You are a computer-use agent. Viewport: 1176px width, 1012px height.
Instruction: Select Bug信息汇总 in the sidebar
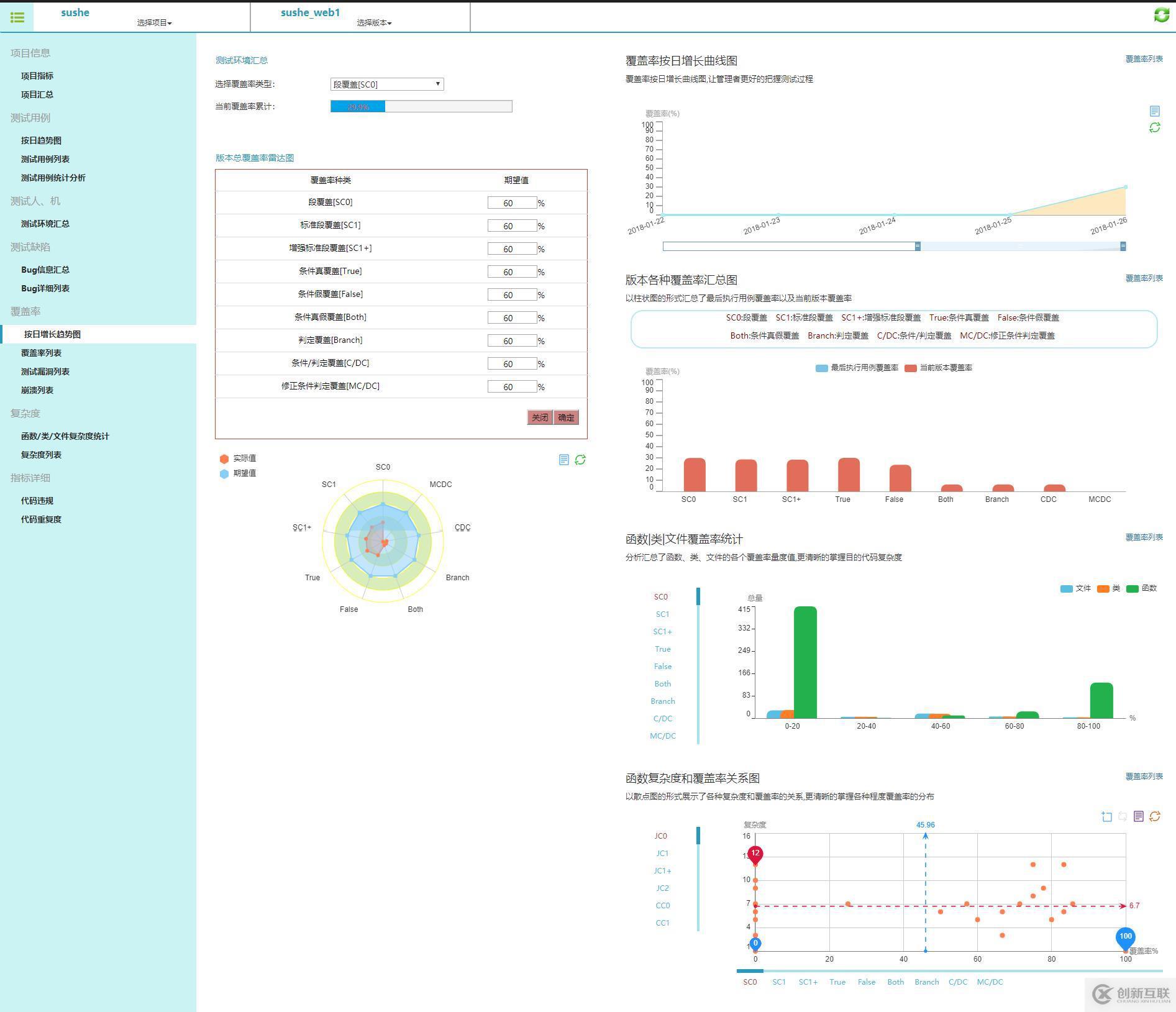[45, 270]
